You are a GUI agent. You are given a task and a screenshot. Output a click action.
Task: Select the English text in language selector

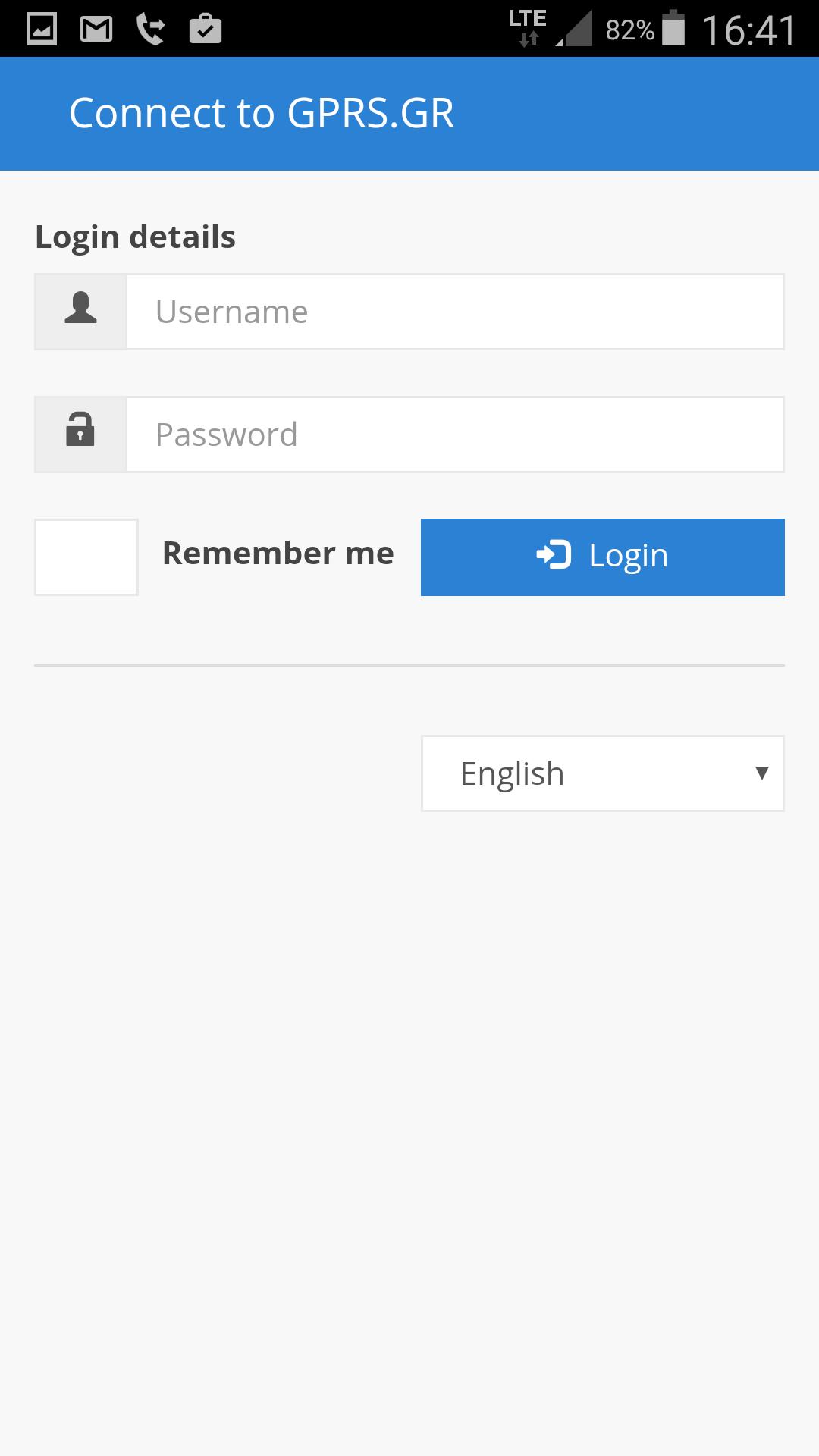513,774
